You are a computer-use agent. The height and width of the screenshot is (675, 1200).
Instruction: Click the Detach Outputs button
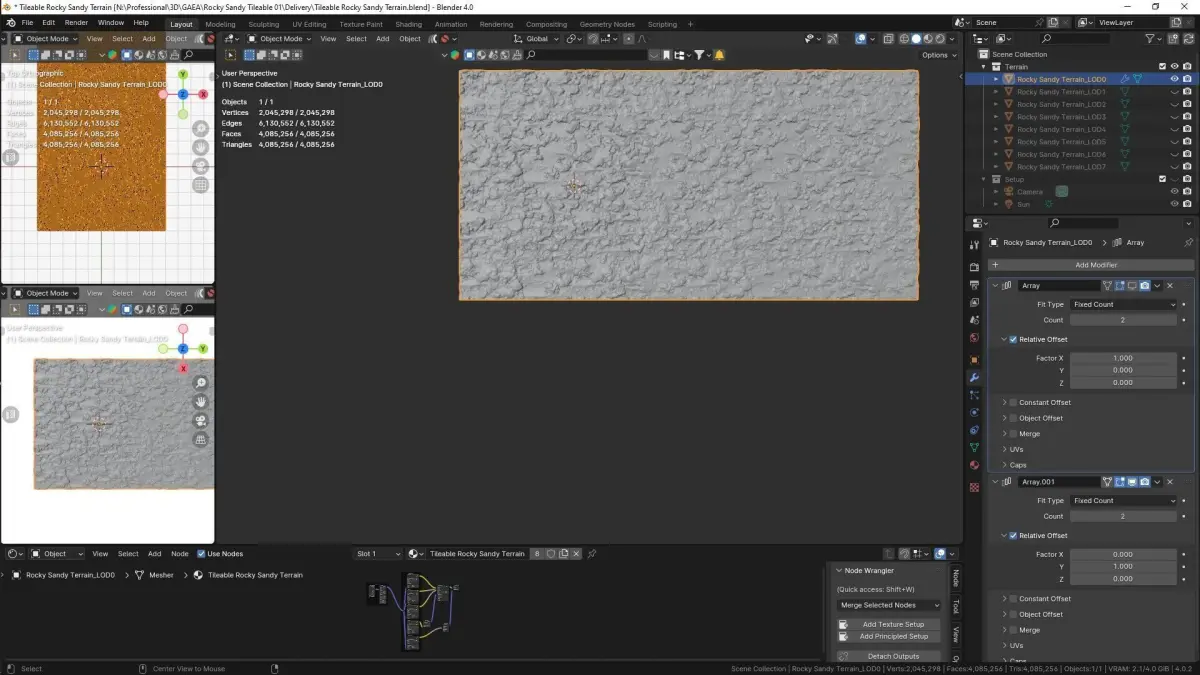coord(889,656)
